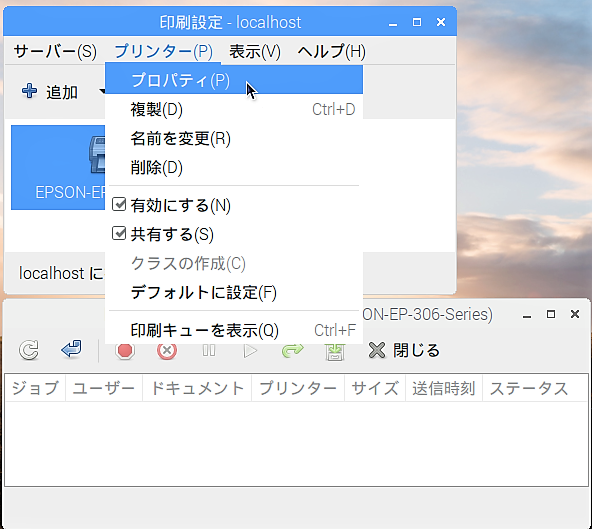592x529 pixels.
Task: Click the blue plus add icon
Action: coord(29,91)
